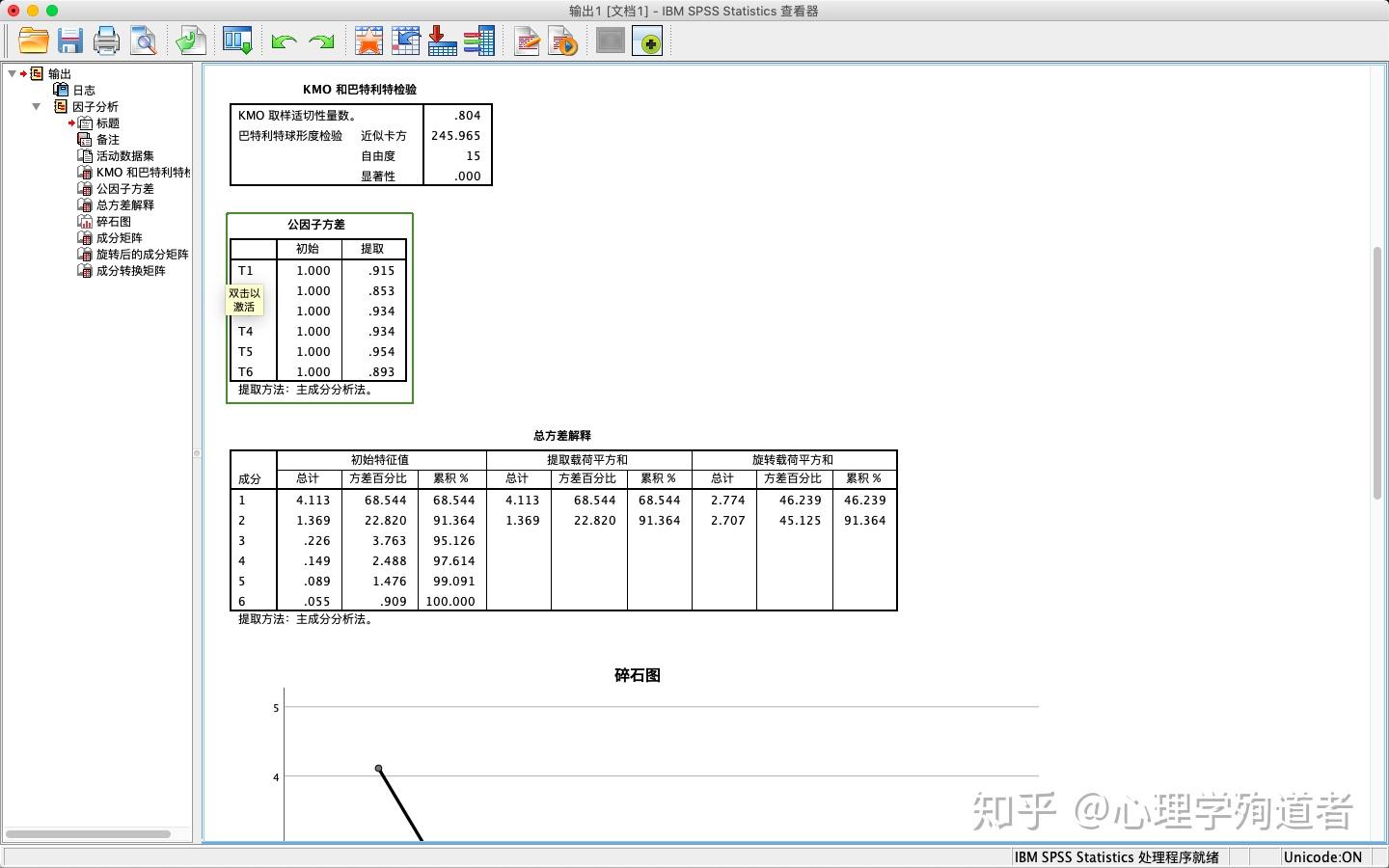Click the 活动数据集 document icon

point(85,155)
